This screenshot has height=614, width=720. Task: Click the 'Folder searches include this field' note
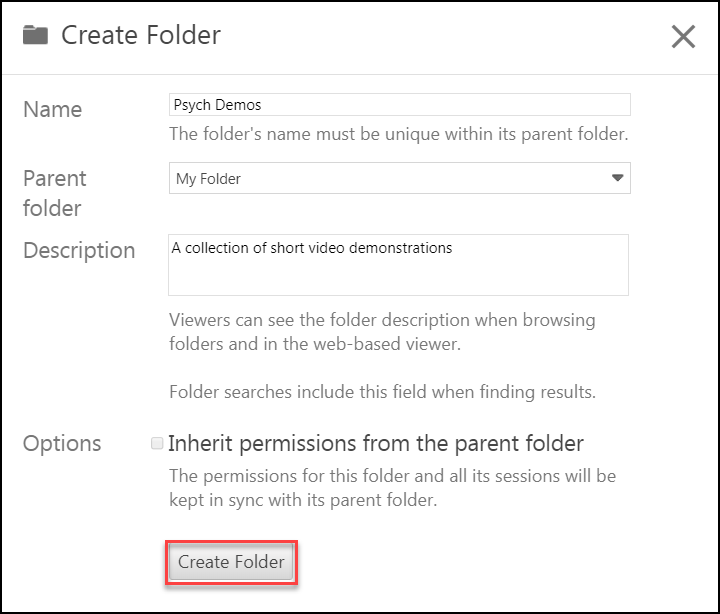(382, 392)
